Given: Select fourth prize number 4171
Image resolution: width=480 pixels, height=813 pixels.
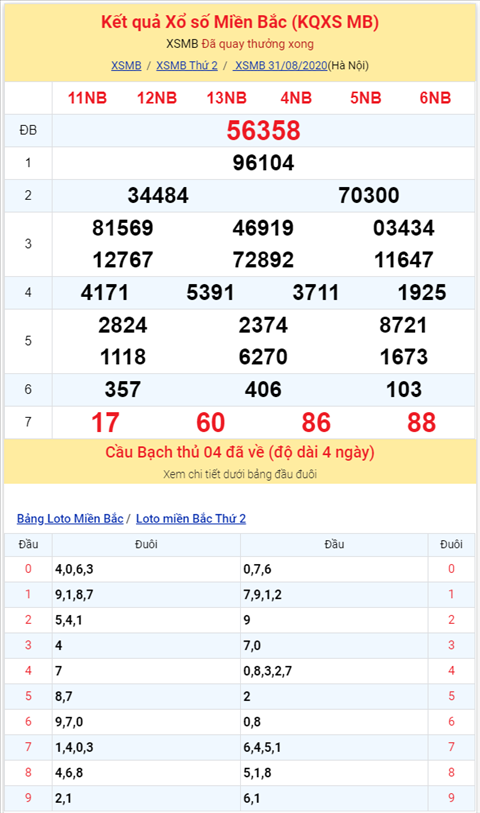Looking at the screenshot, I should (x=105, y=293).
